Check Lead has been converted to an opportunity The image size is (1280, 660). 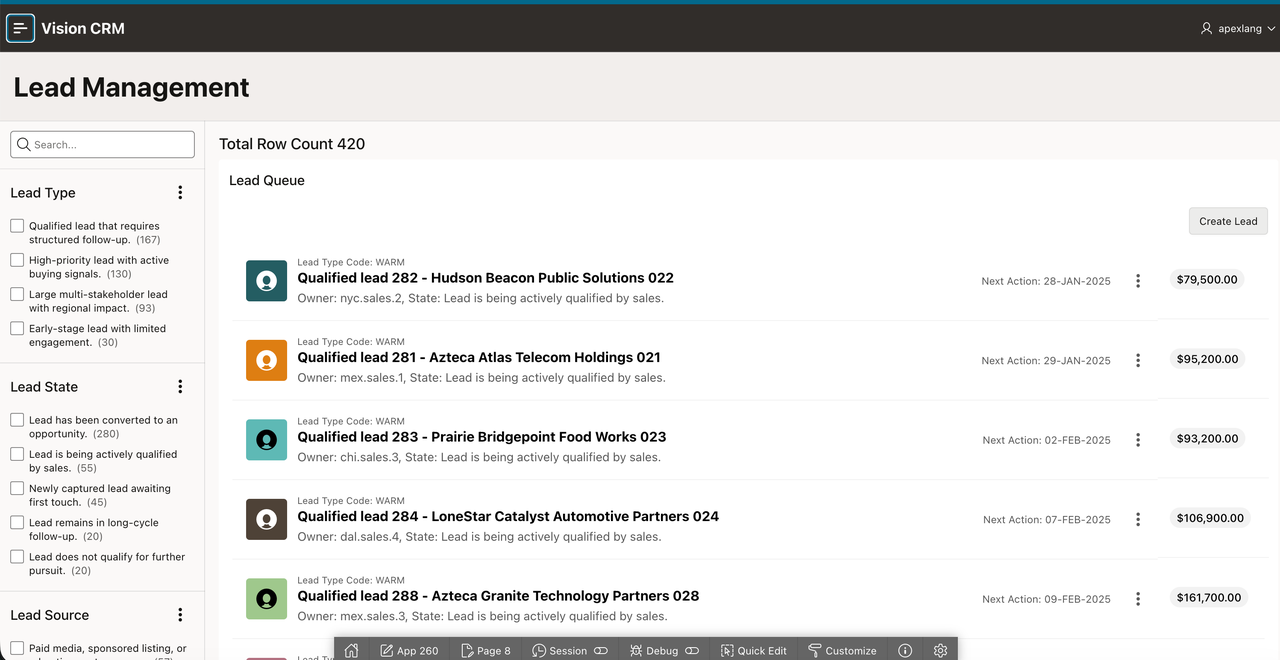tap(17, 420)
